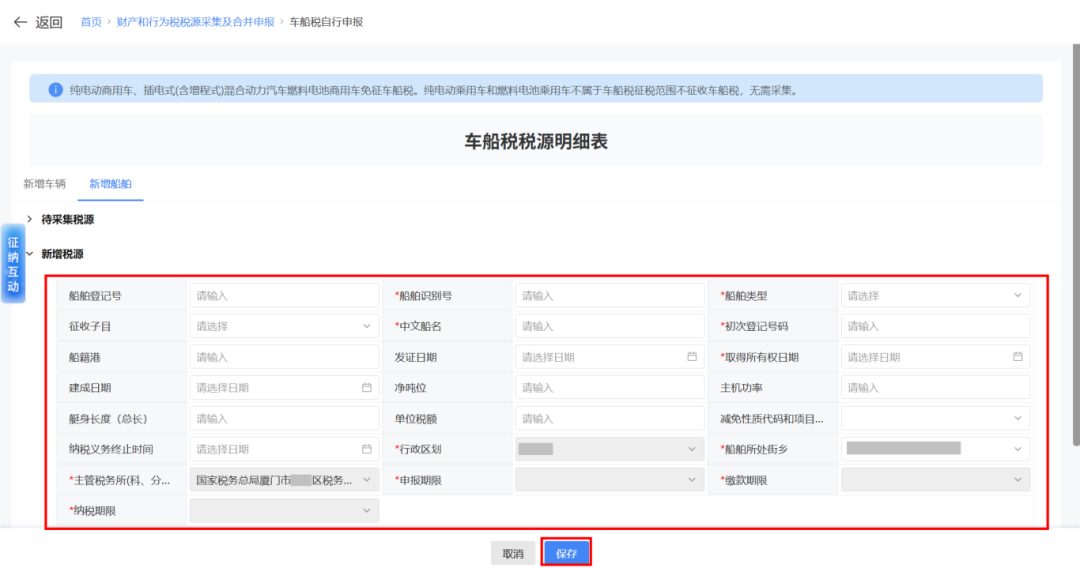Screen dimensions: 1080x568
Task: Open the calendar icon in 发证日期 field
Action: (692, 357)
